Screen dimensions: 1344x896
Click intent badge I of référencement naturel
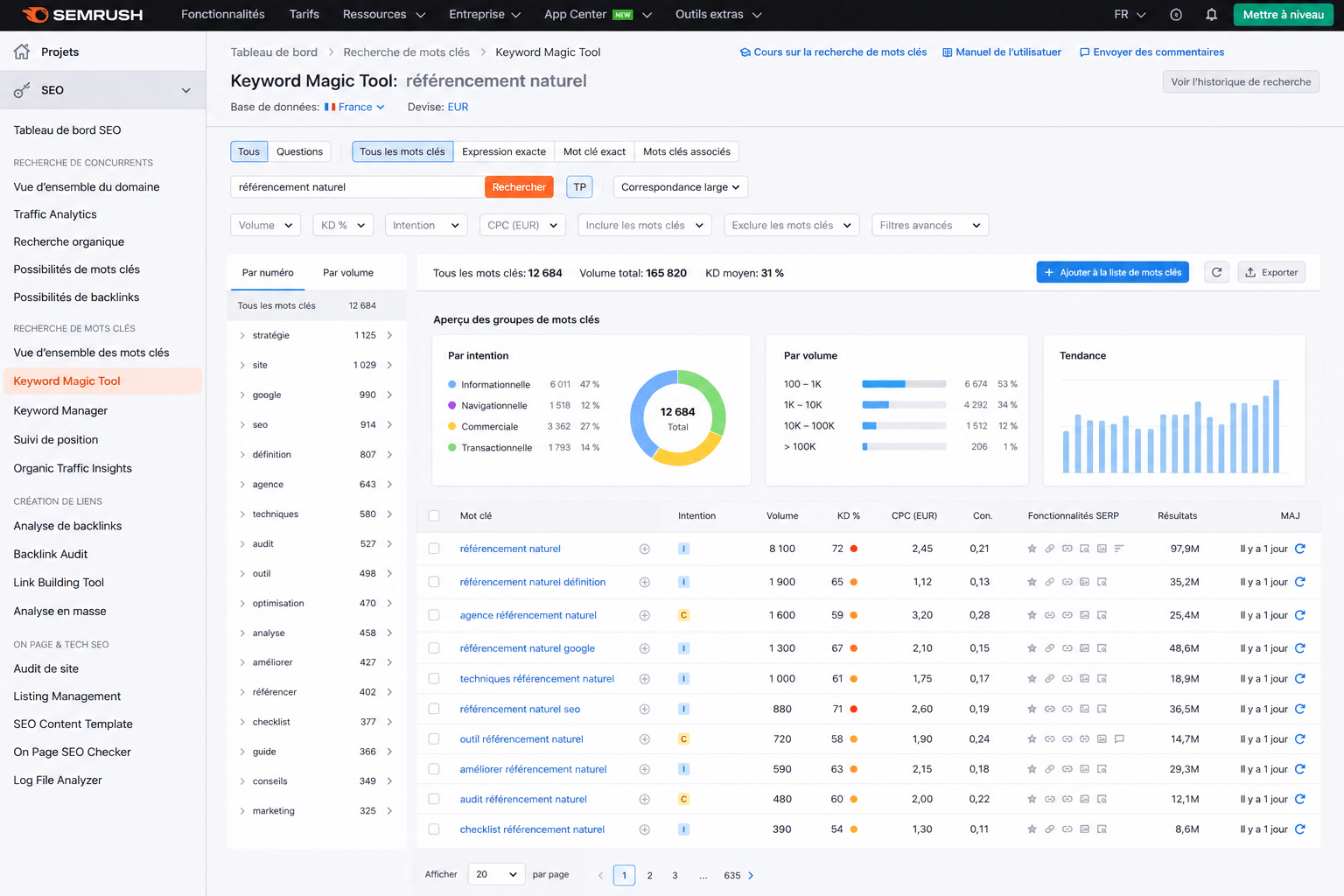[x=683, y=549]
